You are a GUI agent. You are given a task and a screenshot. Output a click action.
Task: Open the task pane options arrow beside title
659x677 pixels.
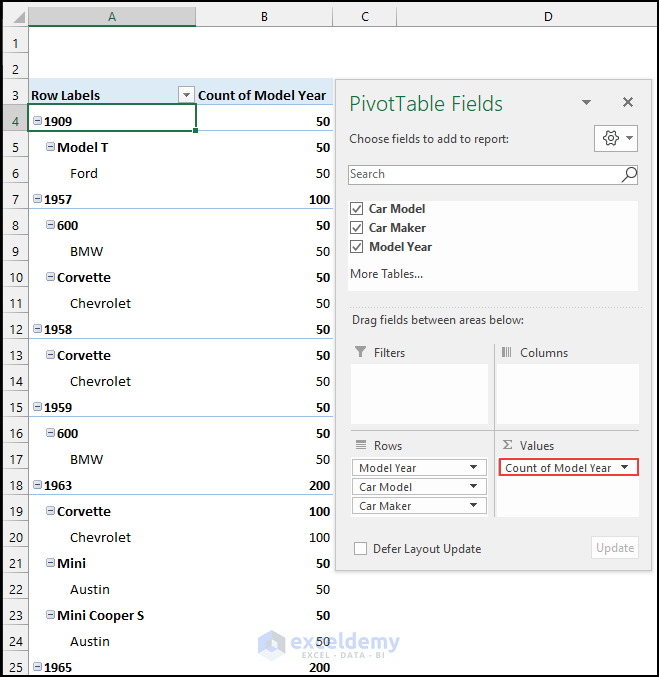pos(586,102)
